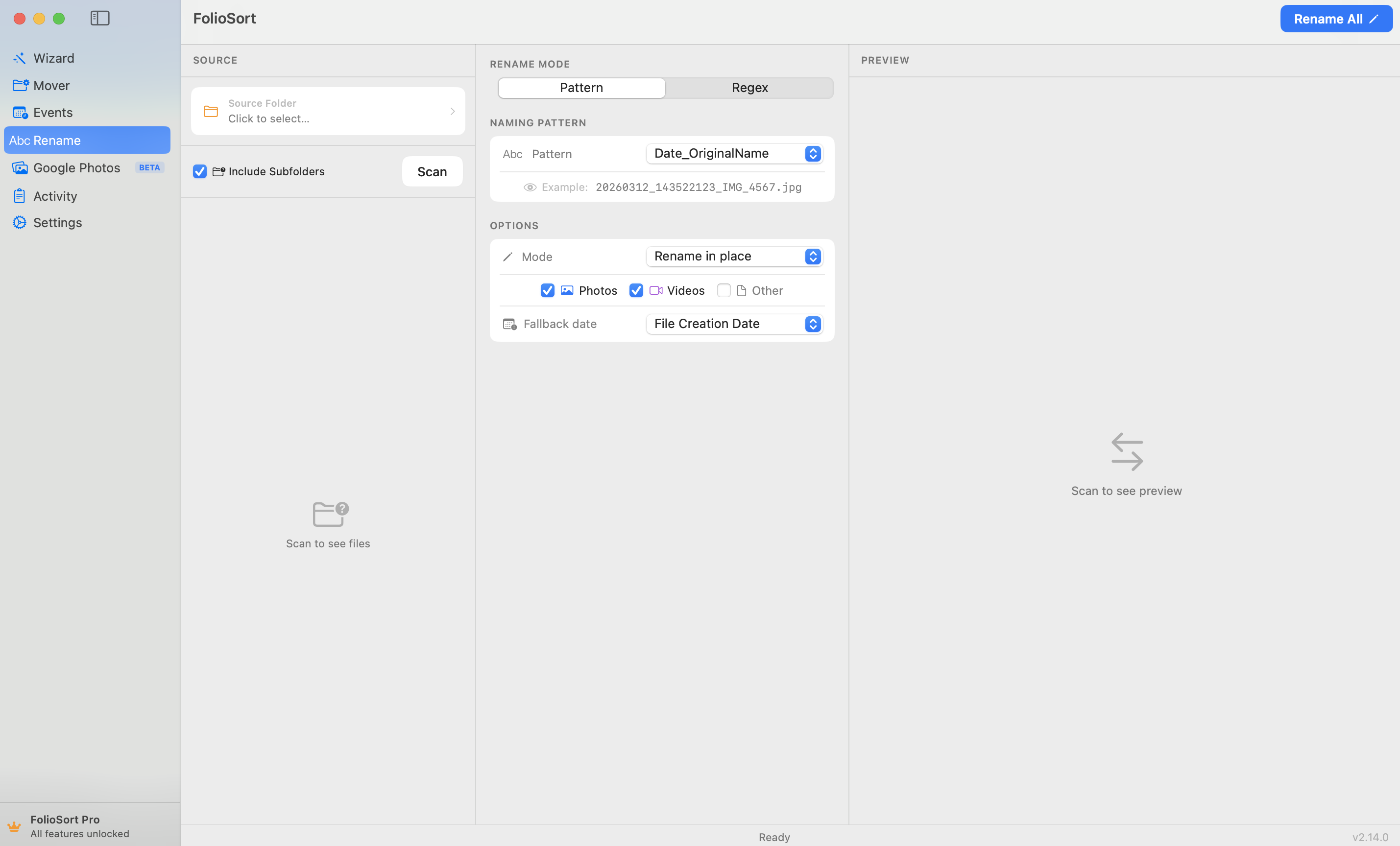This screenshot has height=846, width=1400.
Task: Switch to Regex rename mode
Action: [x=749, y=88]
